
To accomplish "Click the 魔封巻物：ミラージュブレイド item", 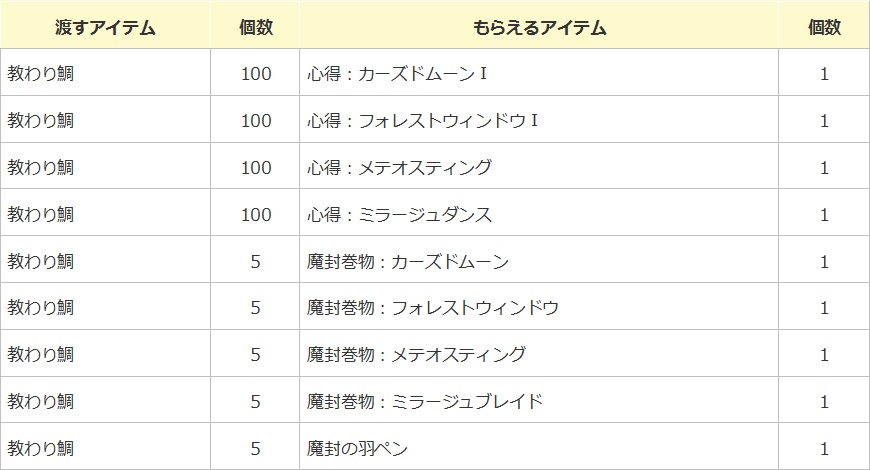I will (x=425, y=402).
